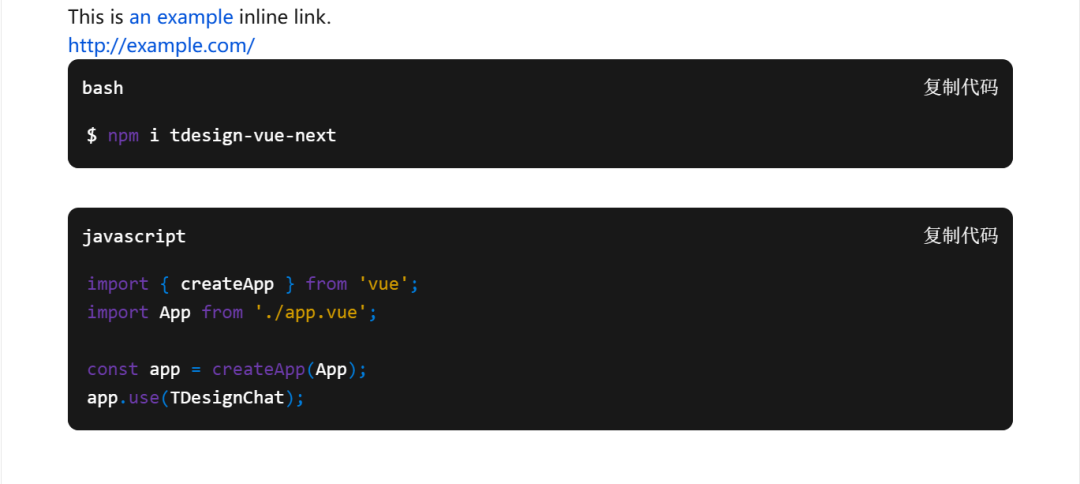
Task: Click the from keyword before './app.vue'
Action: click(222, 312)
